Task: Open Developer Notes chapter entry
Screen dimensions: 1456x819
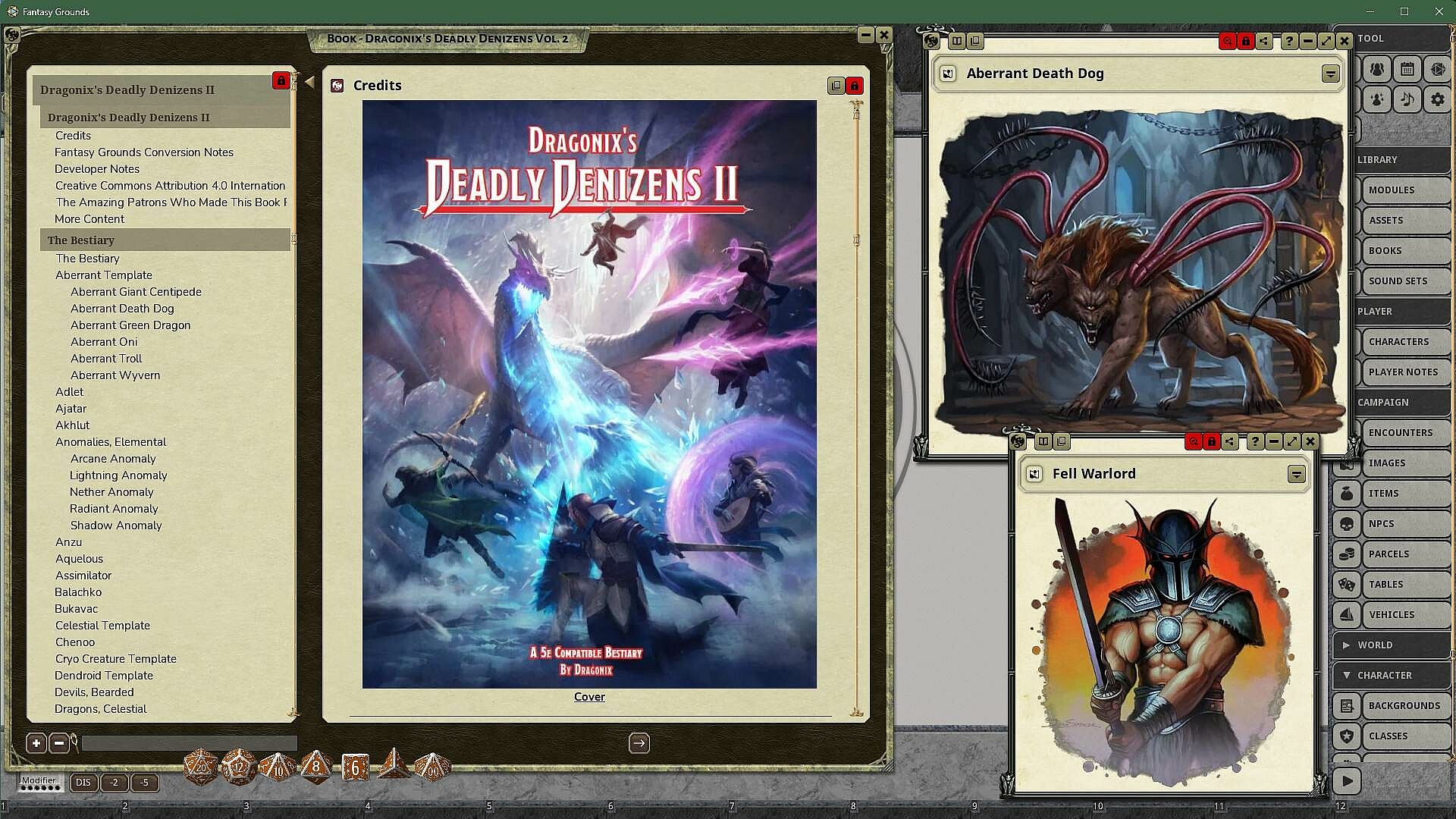Action: (x=97, y=168)
